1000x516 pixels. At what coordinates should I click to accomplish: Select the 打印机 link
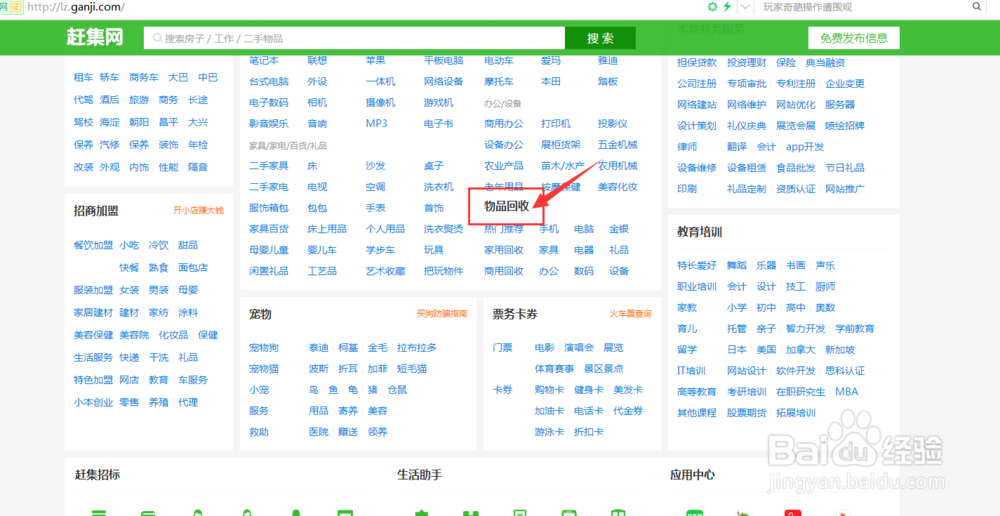tap(556, 124)
